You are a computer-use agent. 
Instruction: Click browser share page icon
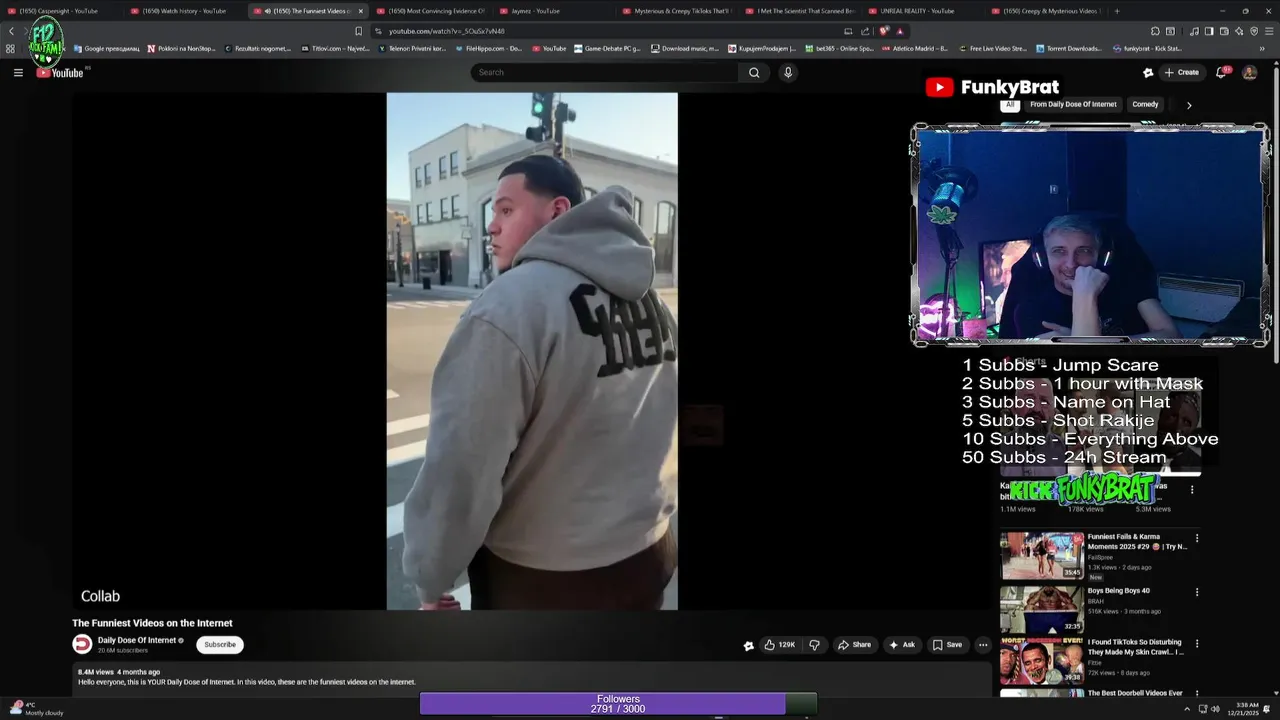tap(865, 31)
